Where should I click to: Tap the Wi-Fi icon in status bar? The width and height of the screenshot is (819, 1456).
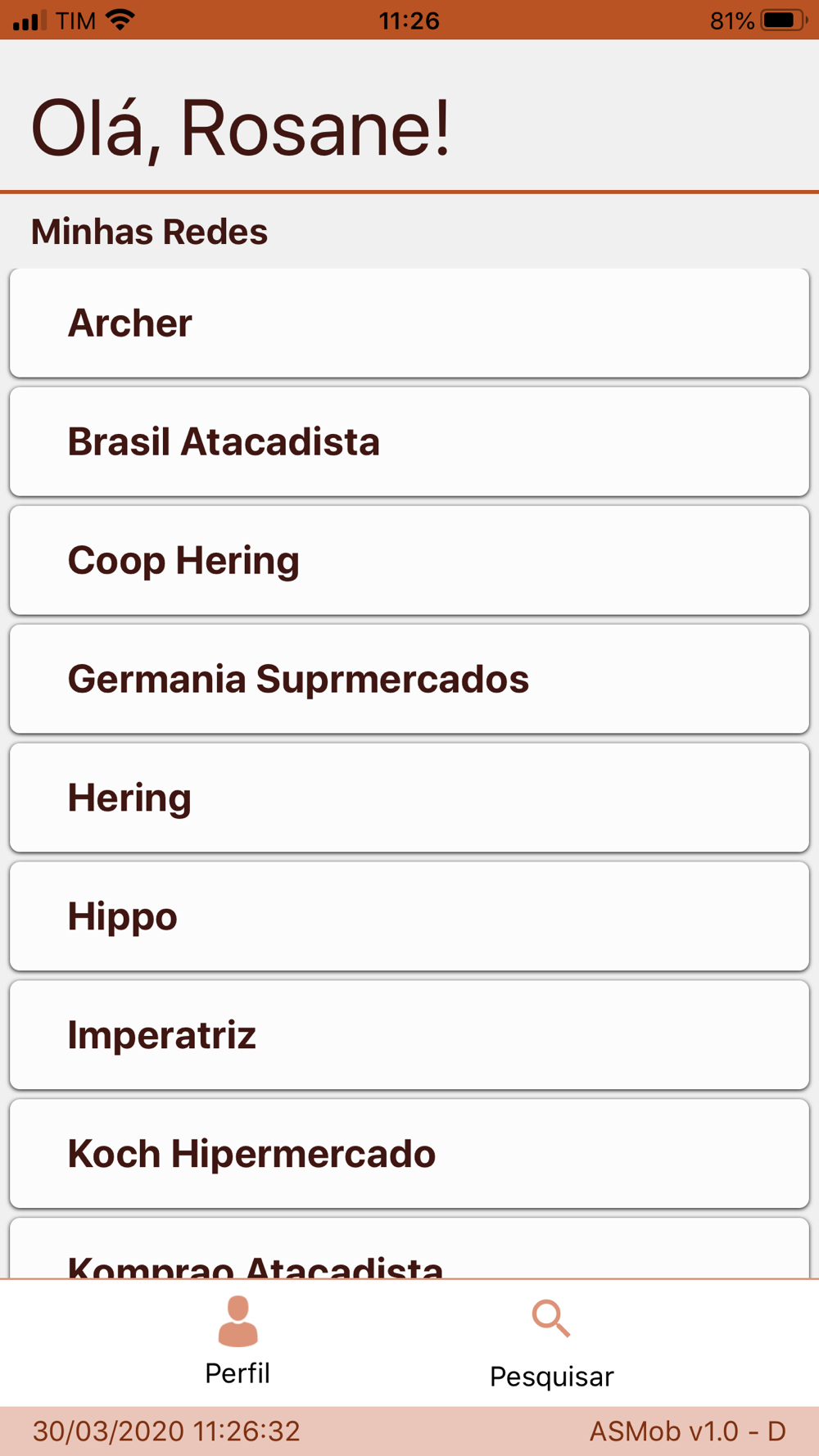click(x=120, y=20)
